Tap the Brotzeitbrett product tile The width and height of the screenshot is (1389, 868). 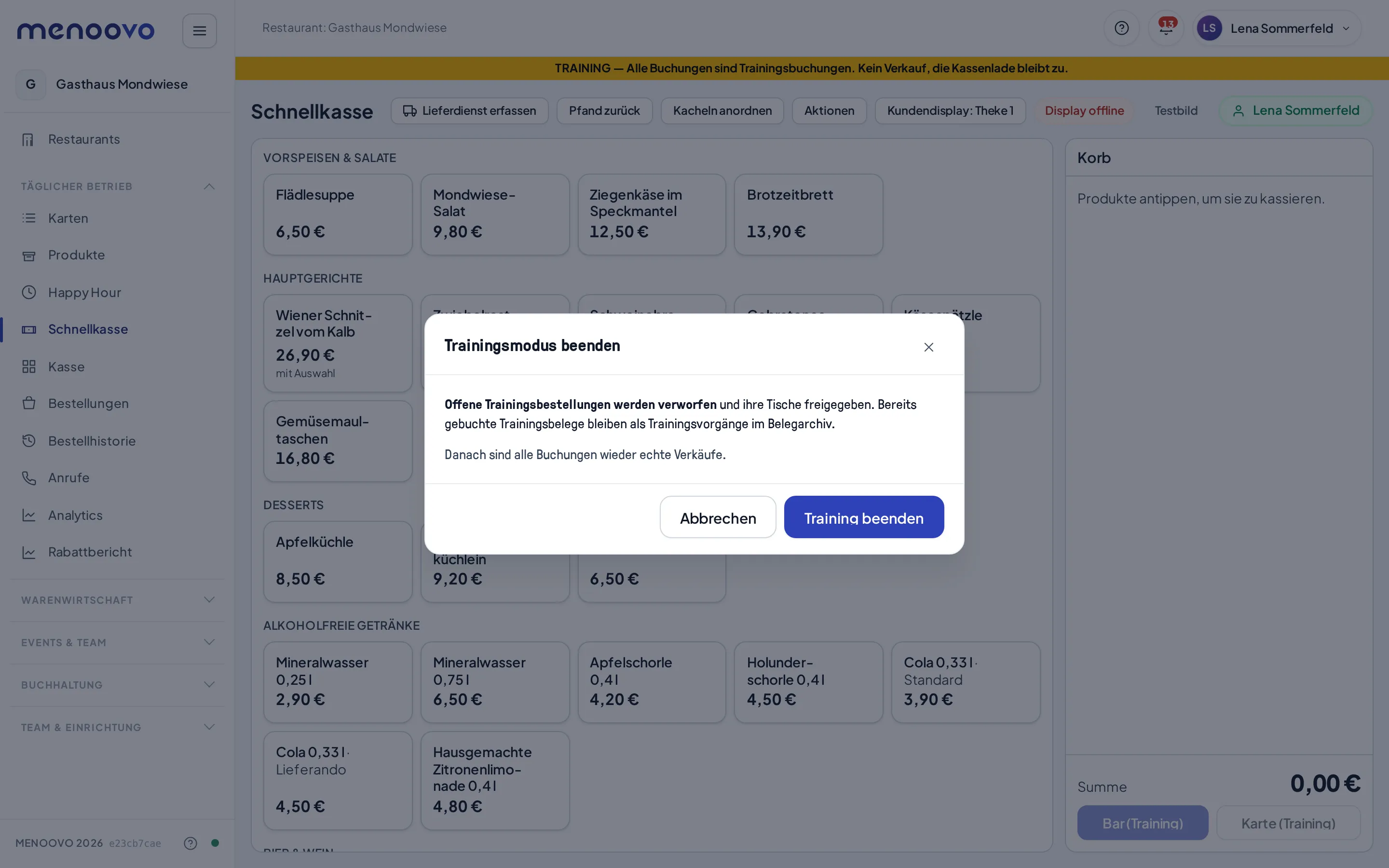pyautogui.click(x=808, y=215)
